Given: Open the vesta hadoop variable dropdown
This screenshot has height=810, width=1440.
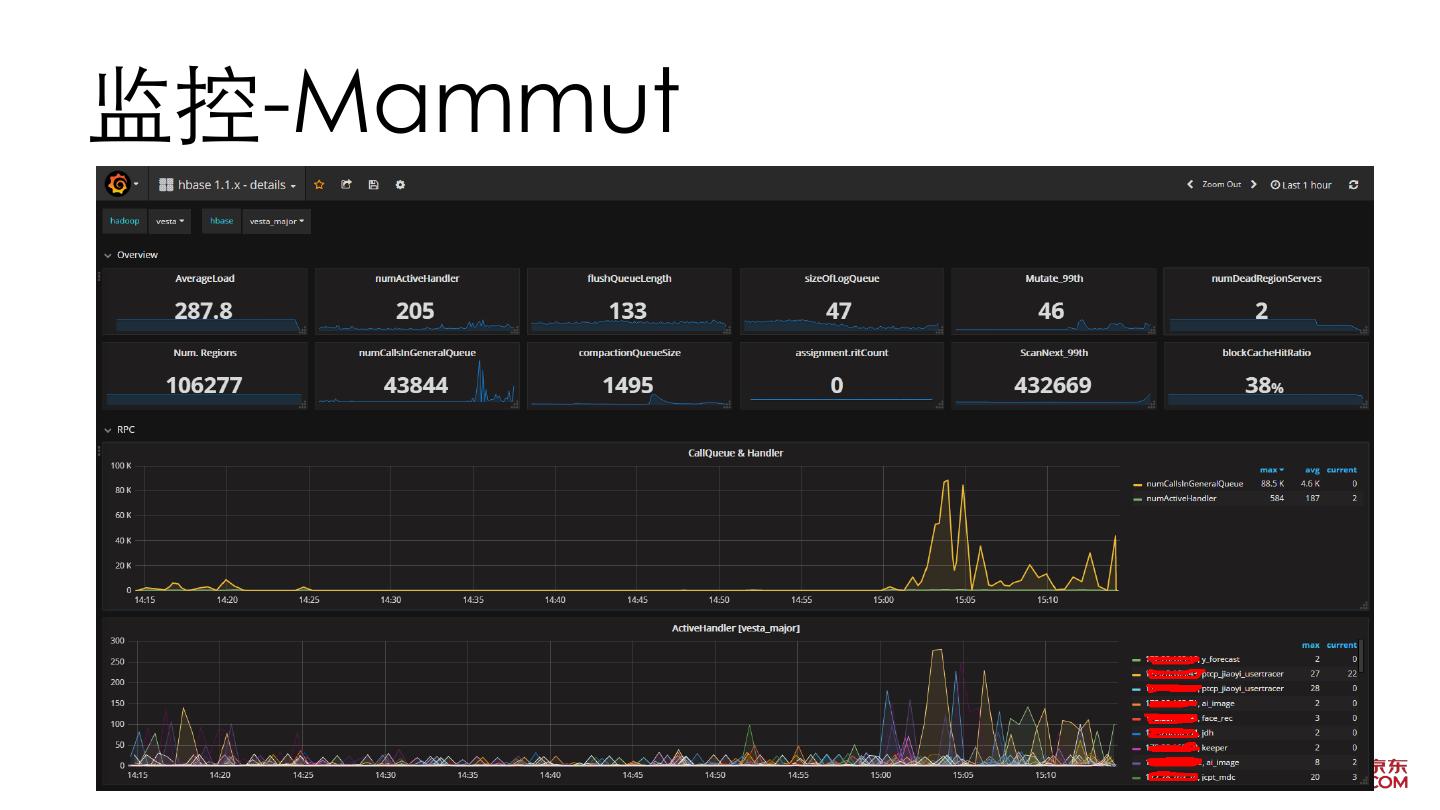Looking at the screenshot, I should (x=169, y=221).
